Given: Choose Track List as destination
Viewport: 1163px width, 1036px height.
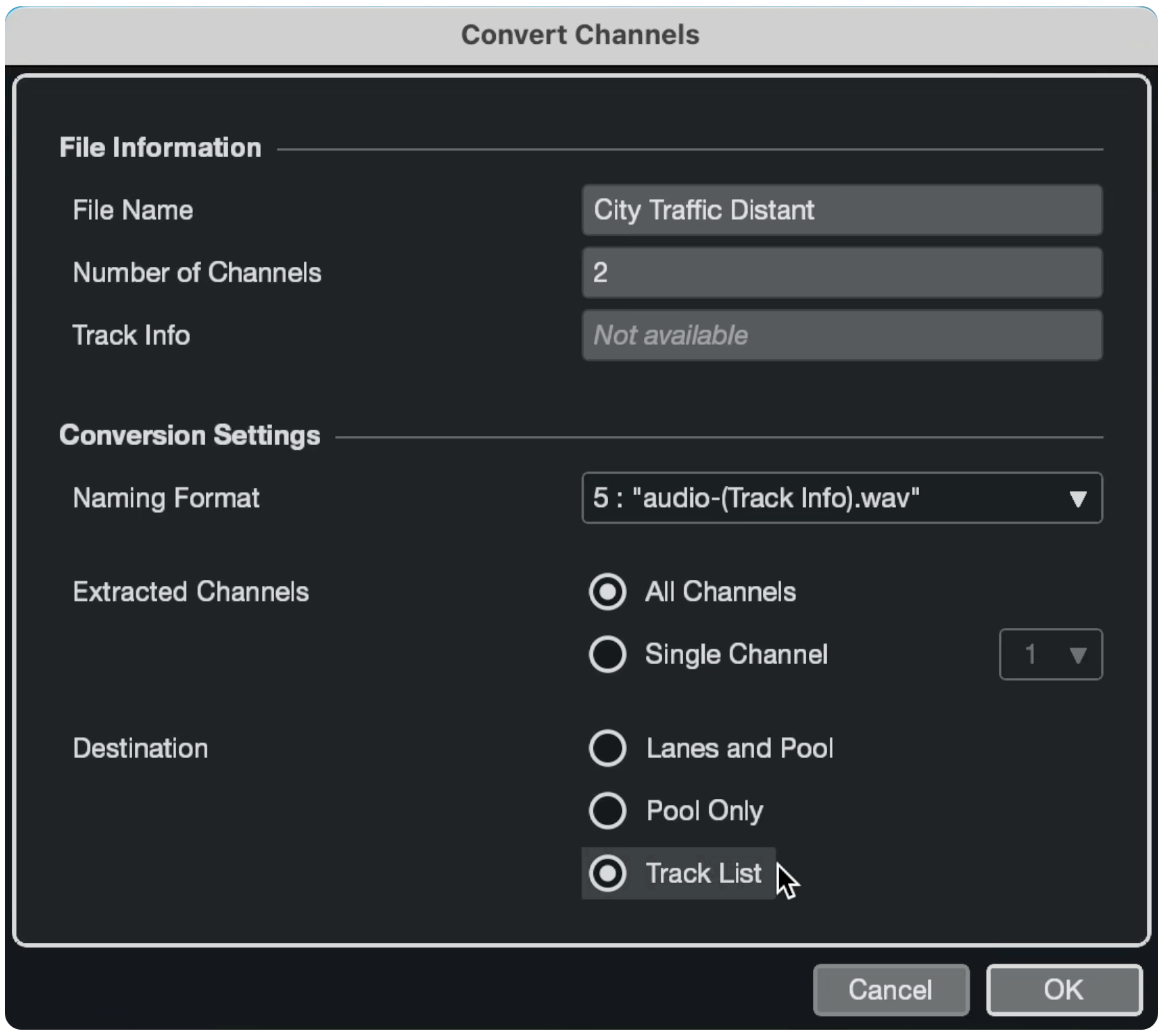Looking at the screenshot, I should pos(607,873).
